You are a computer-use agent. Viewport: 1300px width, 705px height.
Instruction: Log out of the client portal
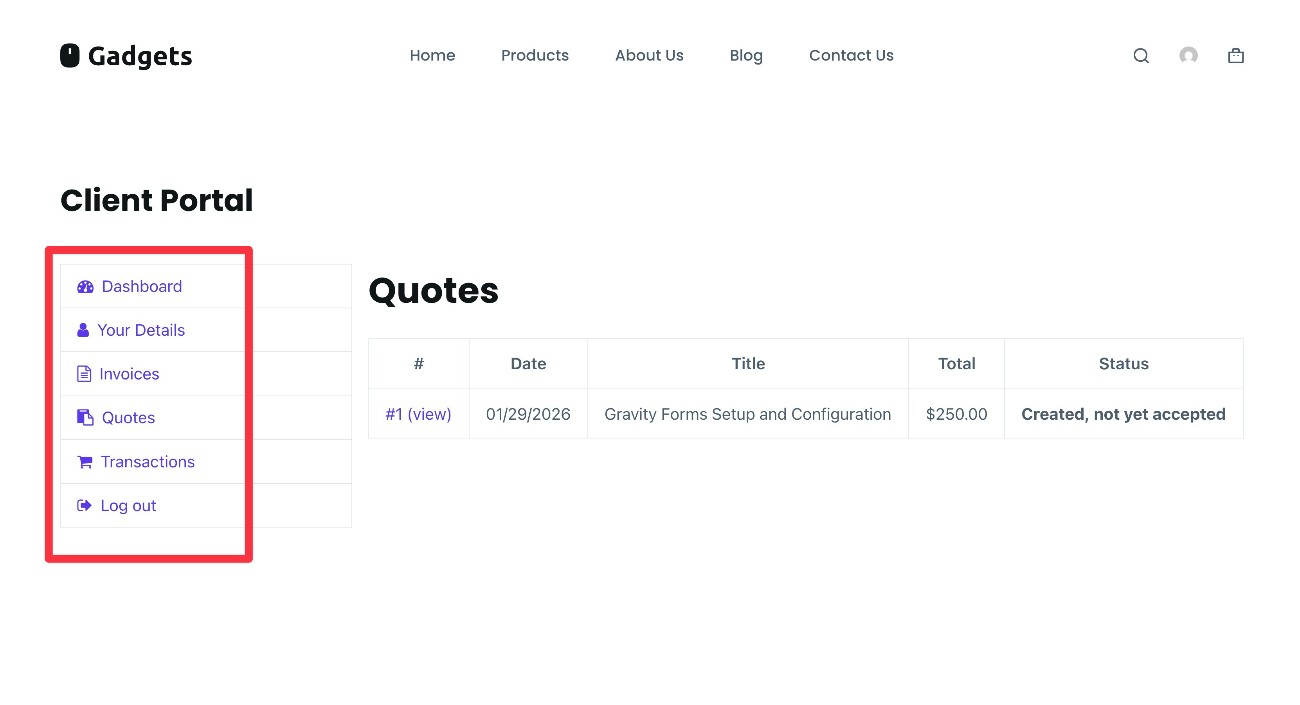click(128, 505)
